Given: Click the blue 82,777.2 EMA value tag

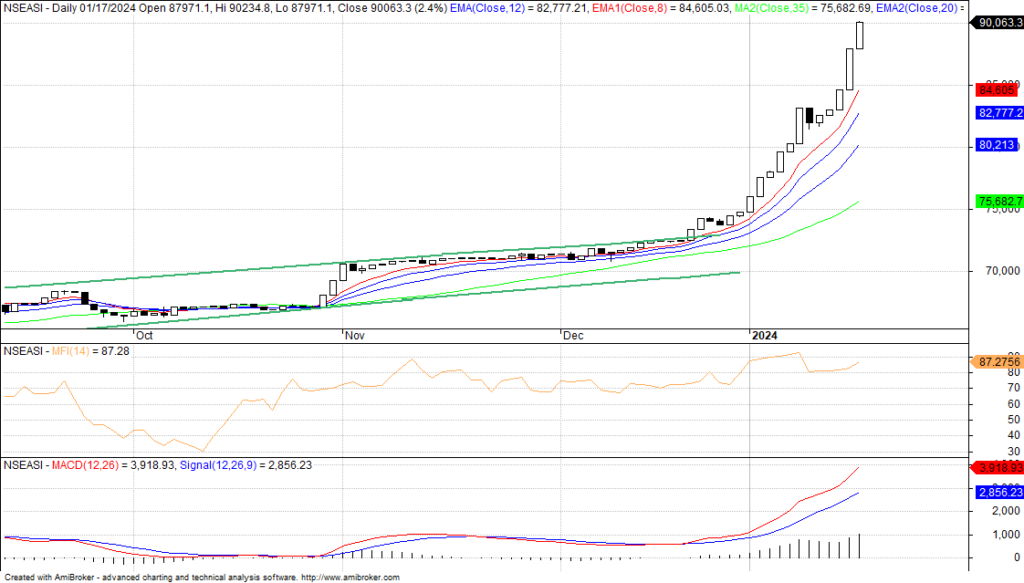Looking at the screenshot, I should [998, 113].
